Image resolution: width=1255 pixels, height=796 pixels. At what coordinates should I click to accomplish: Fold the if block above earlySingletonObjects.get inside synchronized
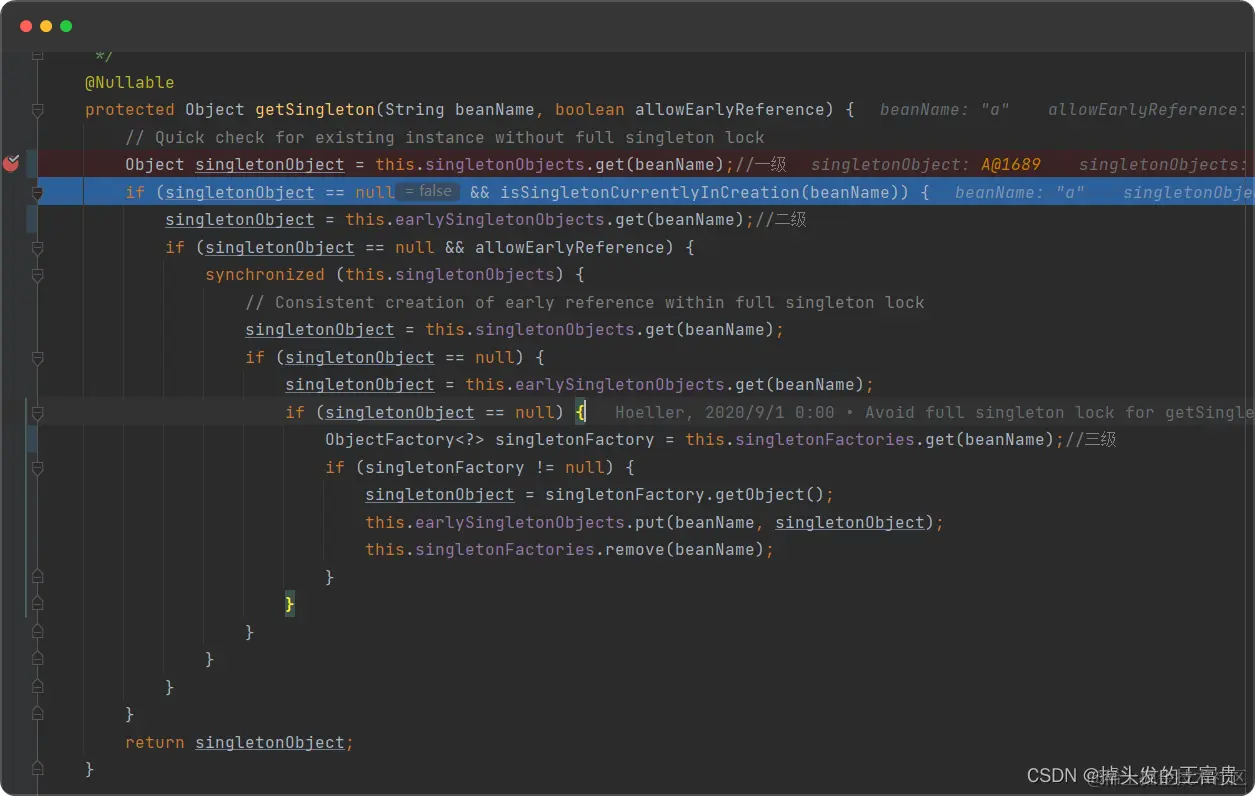coord(38,357)
